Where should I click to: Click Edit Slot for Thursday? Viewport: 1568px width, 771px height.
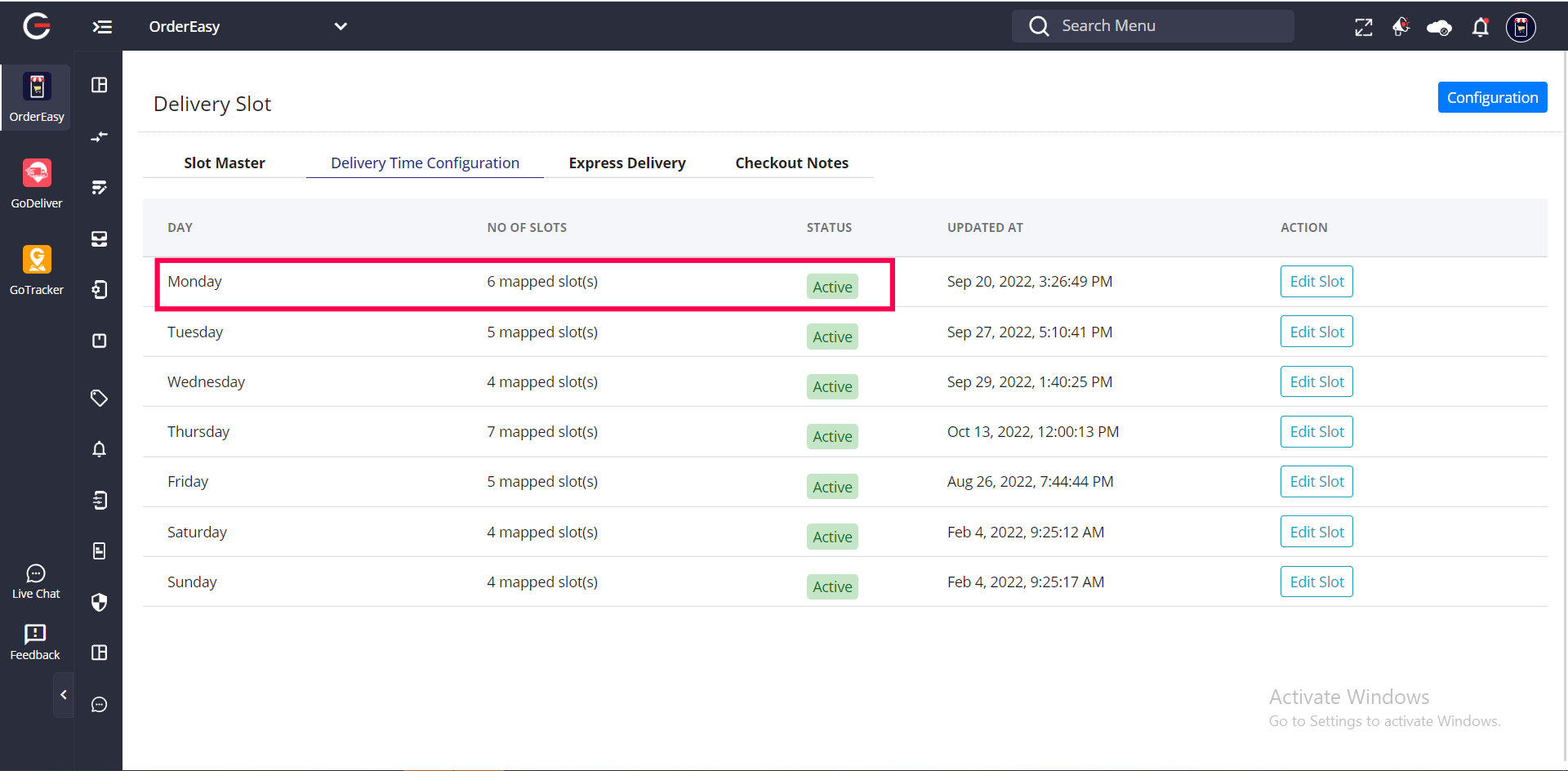point(1316,431)
